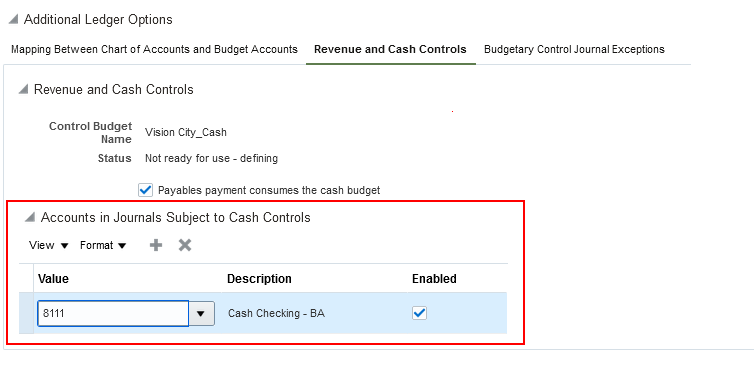Select the row header of the 8111 row

(x=26, y=313)
